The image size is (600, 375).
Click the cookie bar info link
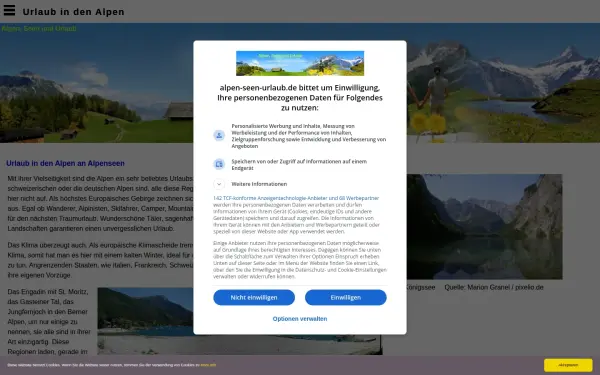(208, 365)
